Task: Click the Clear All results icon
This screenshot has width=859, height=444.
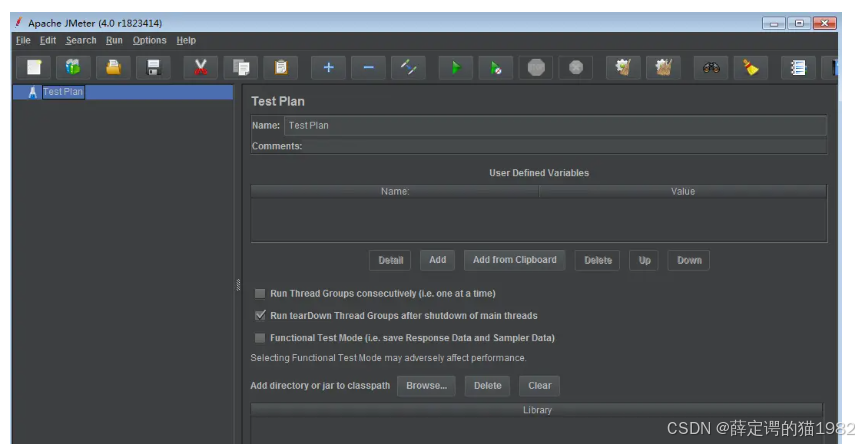Action: [x=663, y=67]
